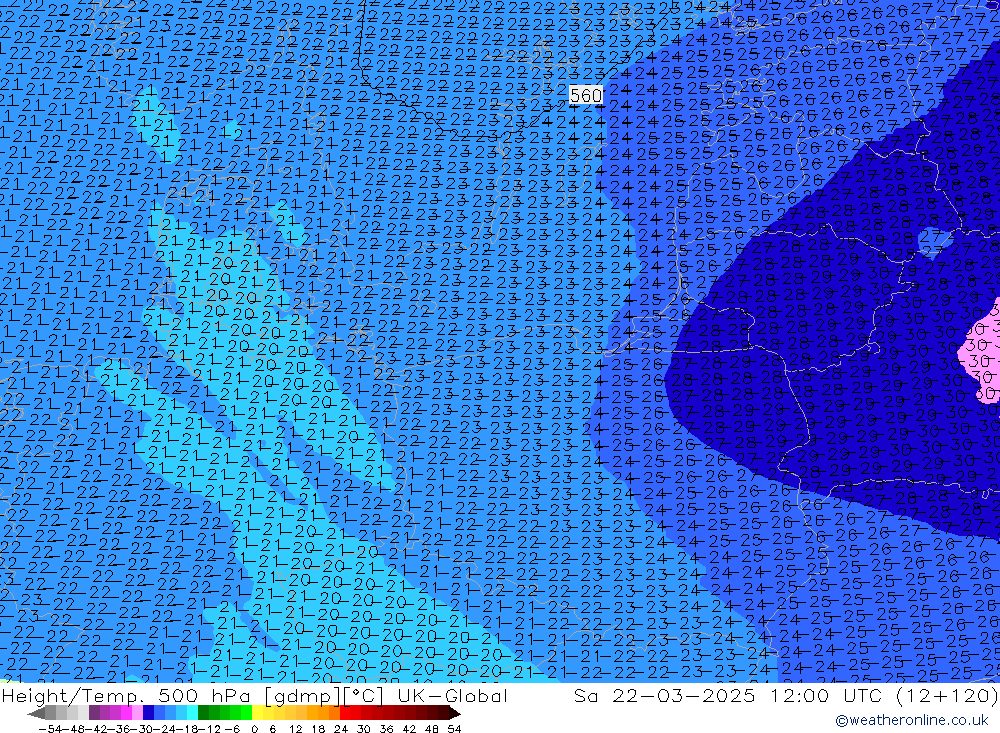Click the Sa 22-03-2025 12:00 UTC timestamp
Screen dimensions: 1000x733
(786, 696)
